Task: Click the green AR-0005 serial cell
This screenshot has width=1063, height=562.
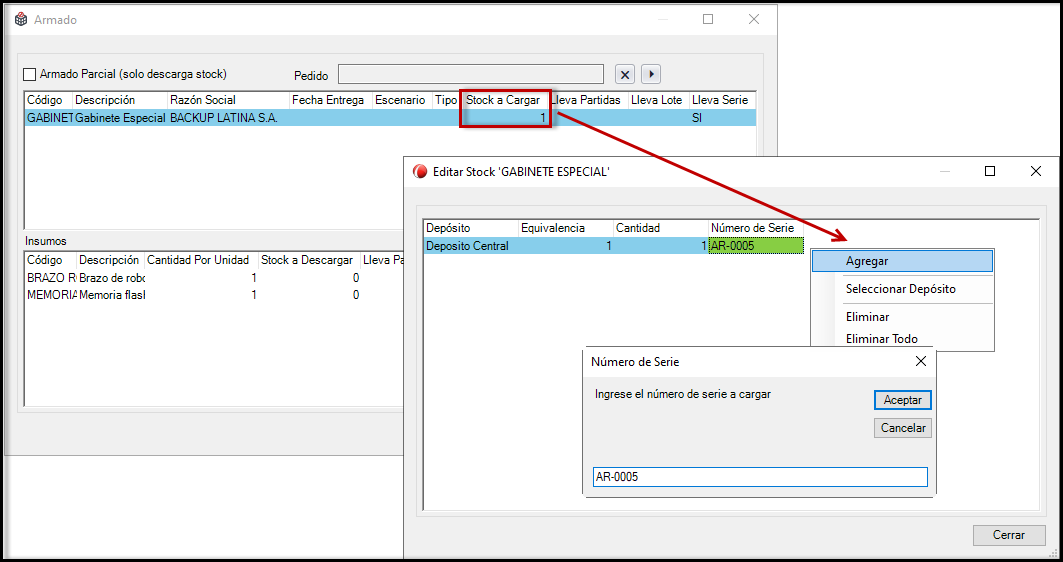Action: (x=756, y=246)
